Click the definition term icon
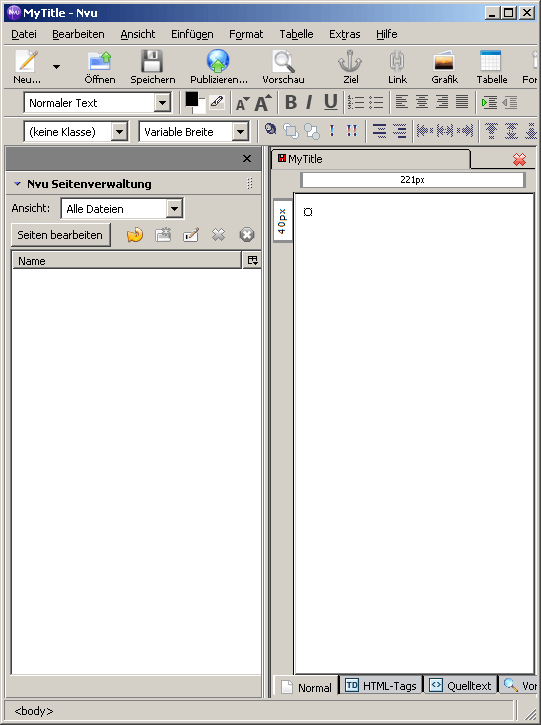Screen dimensions: 541x725 (x=379, y=131)
